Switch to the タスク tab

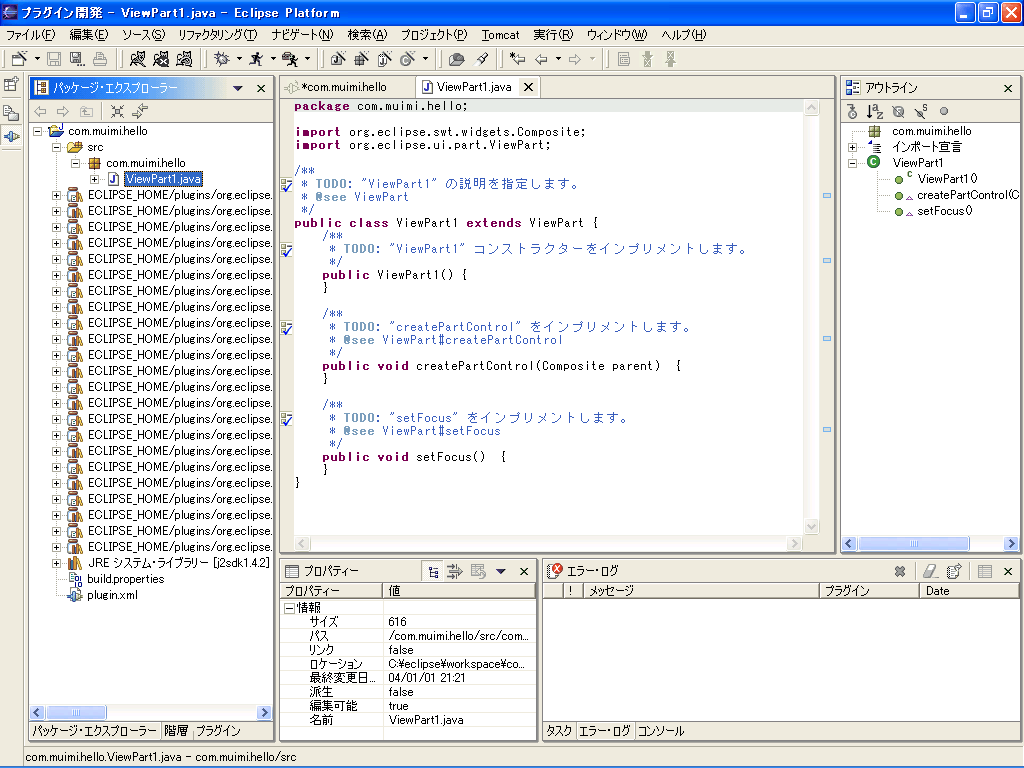tap(559, 731)
